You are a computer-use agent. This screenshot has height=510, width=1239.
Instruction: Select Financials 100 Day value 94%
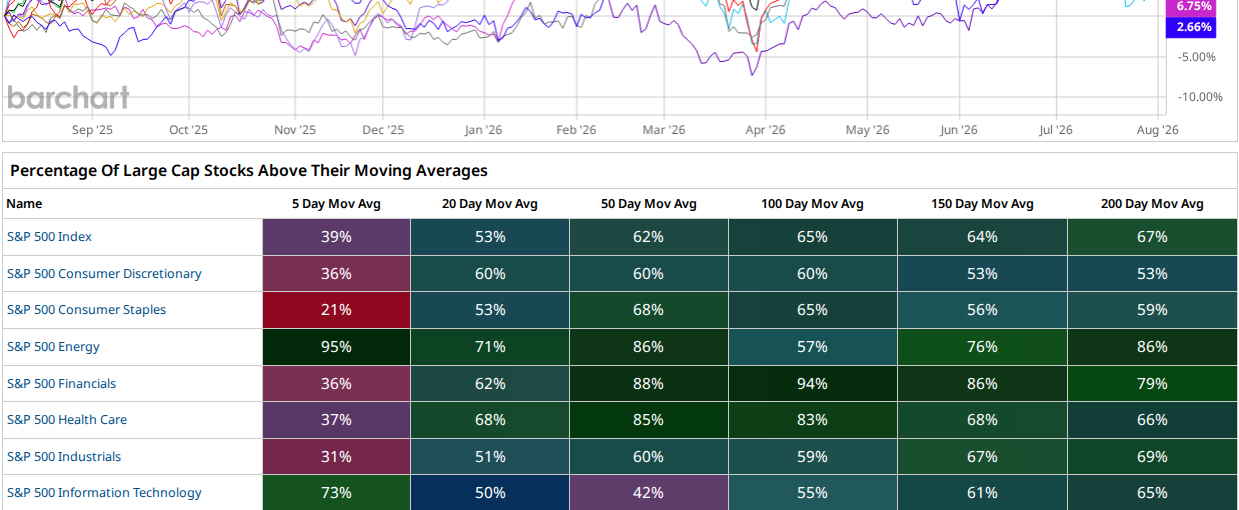812,384
